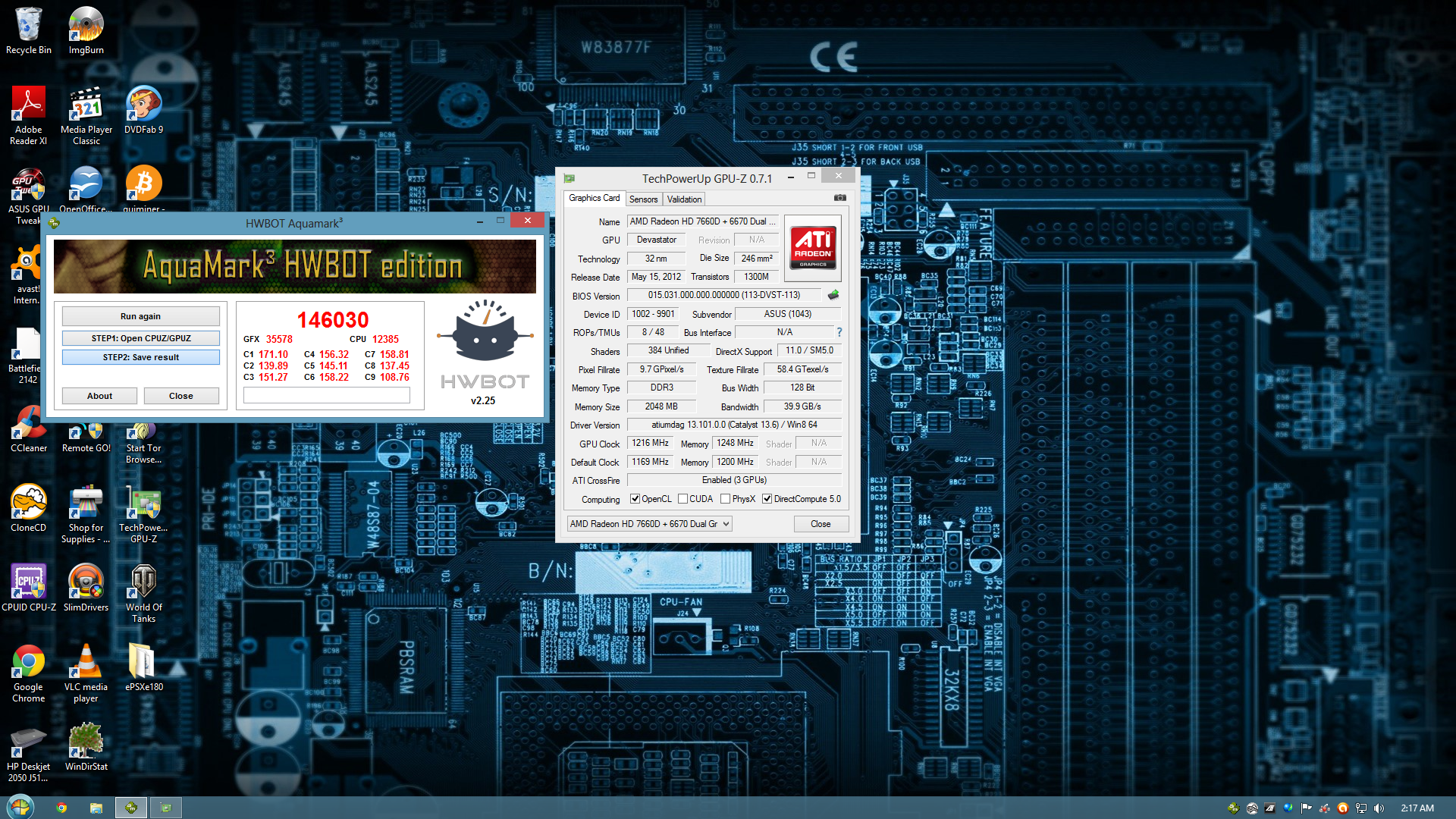Launch WinDirStat from the desktop
This screenshot has width=1456, height=819.
(x=86, y=748)
